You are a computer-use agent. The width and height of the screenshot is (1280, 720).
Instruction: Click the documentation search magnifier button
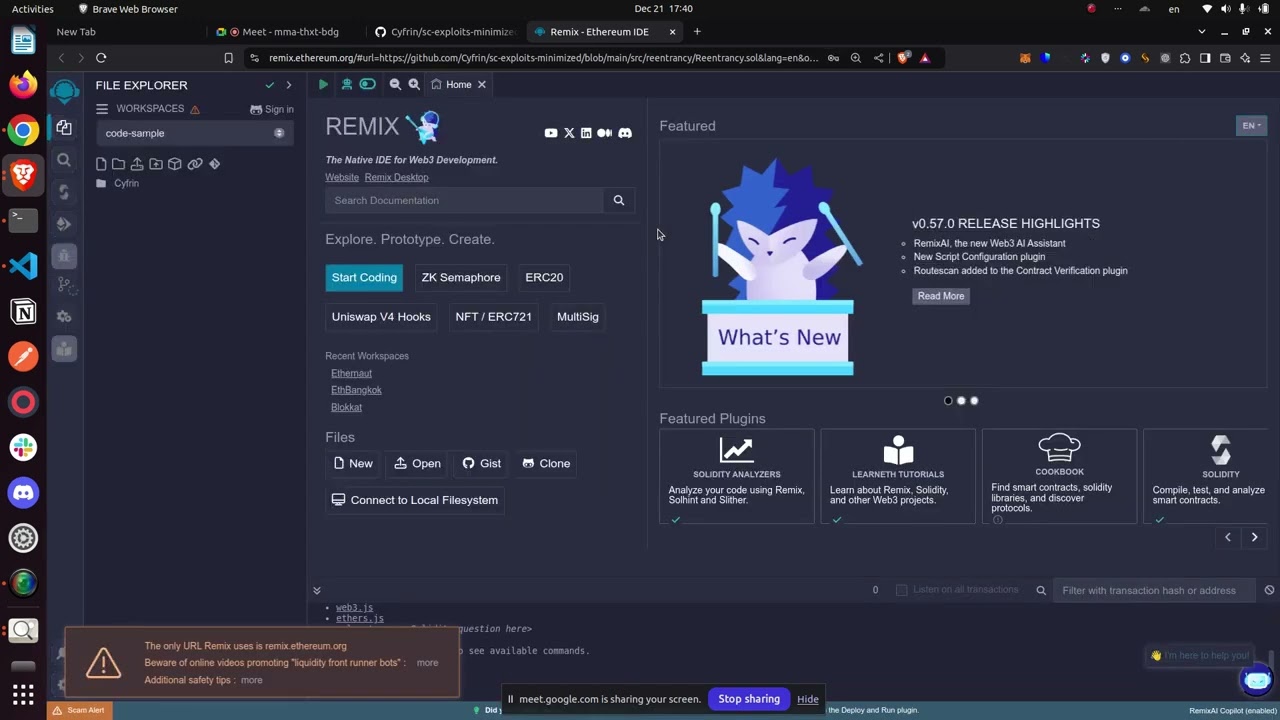click(619, 200)
